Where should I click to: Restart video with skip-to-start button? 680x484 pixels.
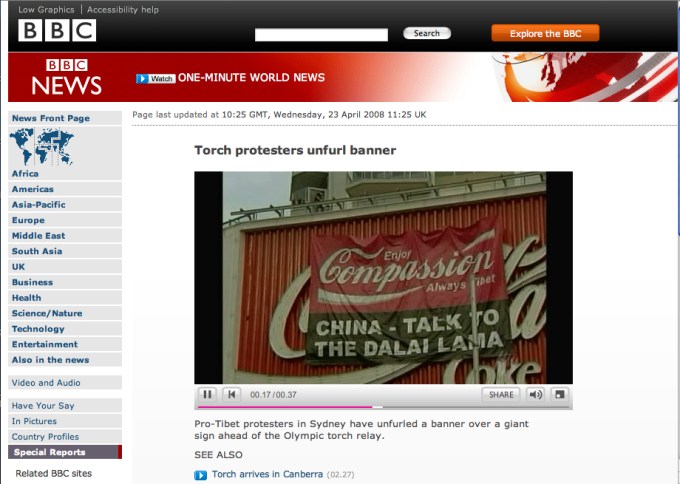coord(232,395)
